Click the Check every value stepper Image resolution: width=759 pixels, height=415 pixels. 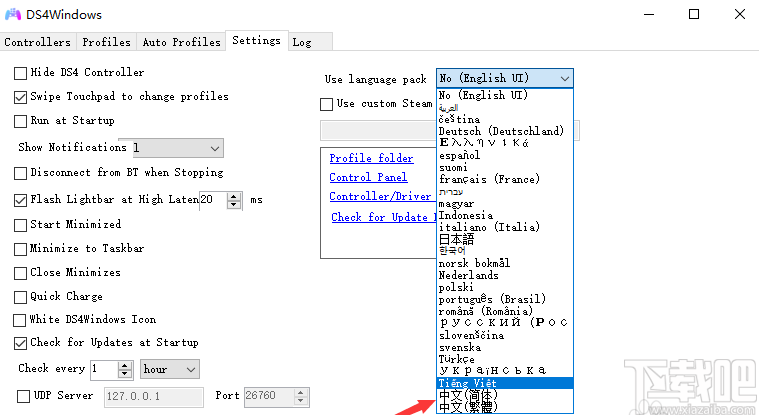pos(125,369)
